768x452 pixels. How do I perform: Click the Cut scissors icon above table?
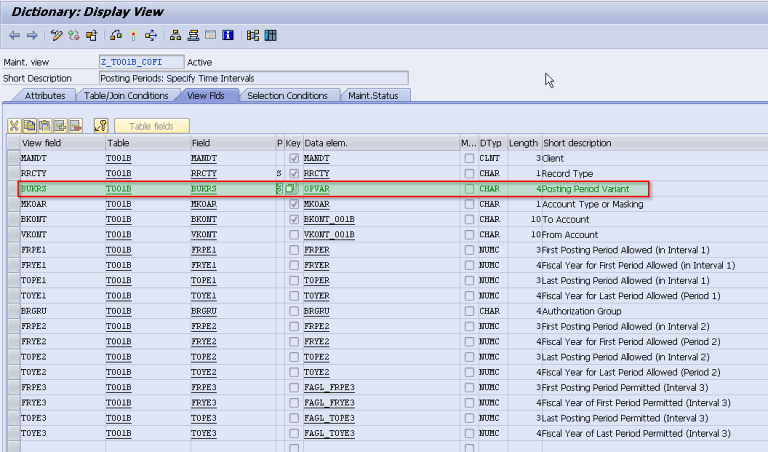point(15,125)
